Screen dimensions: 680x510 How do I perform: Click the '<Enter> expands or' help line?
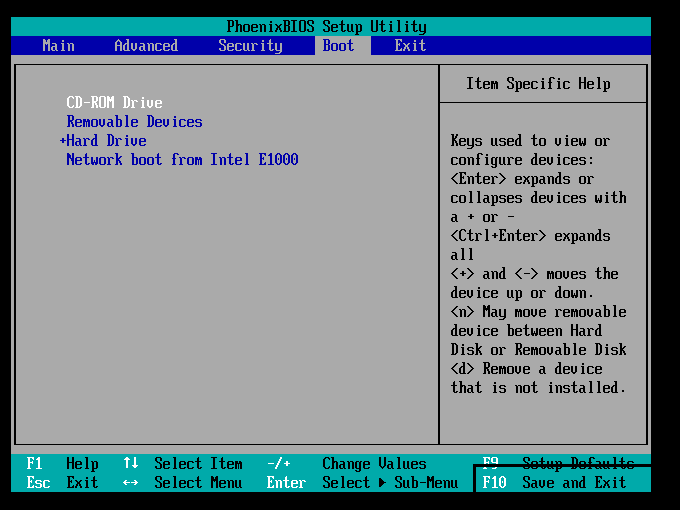pyautogui.click(x=522, y=179)
